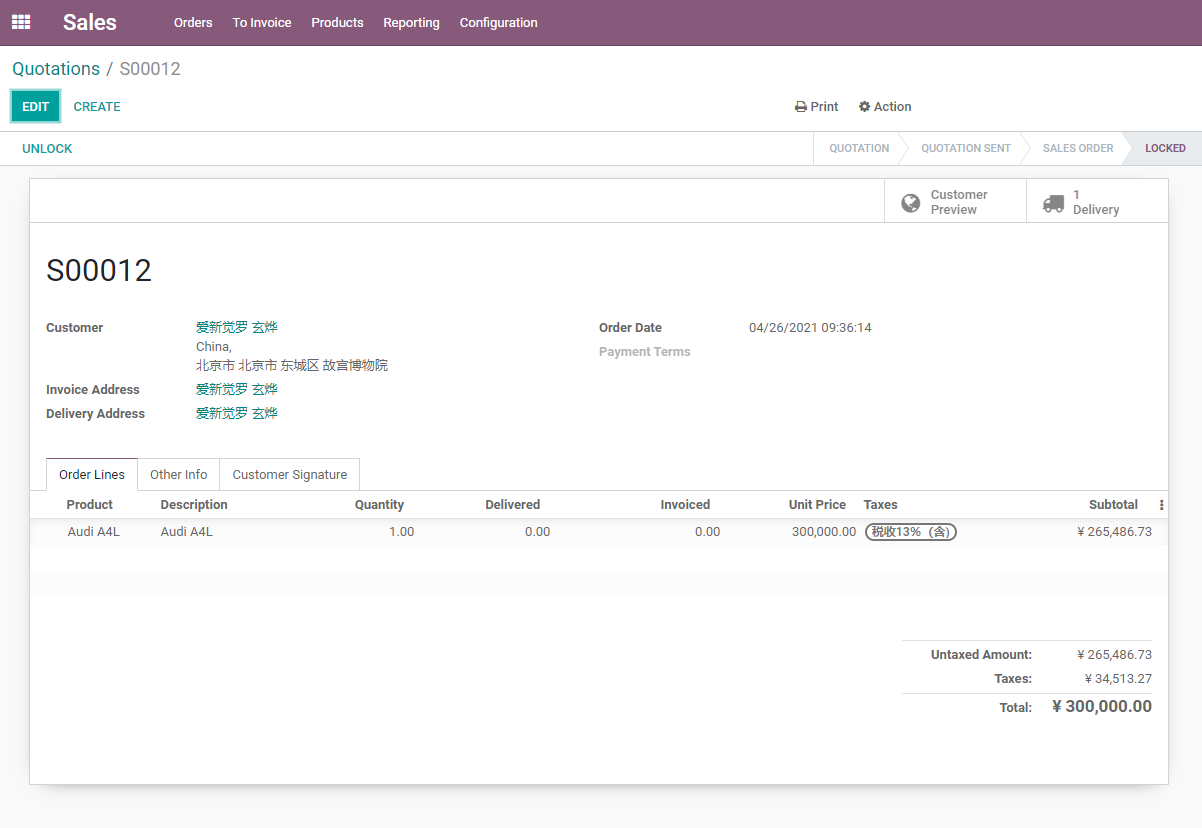Click the EDIT button

pyautogui.click(x=36, y=107)
